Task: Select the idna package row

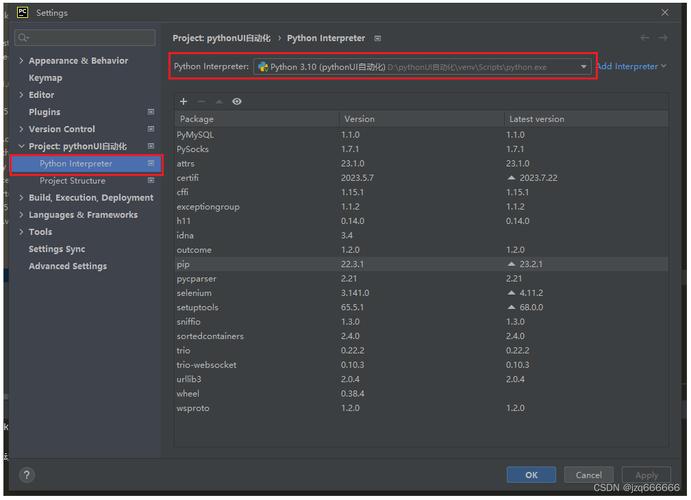Action: pyautogui.click(x=421, y=236)
